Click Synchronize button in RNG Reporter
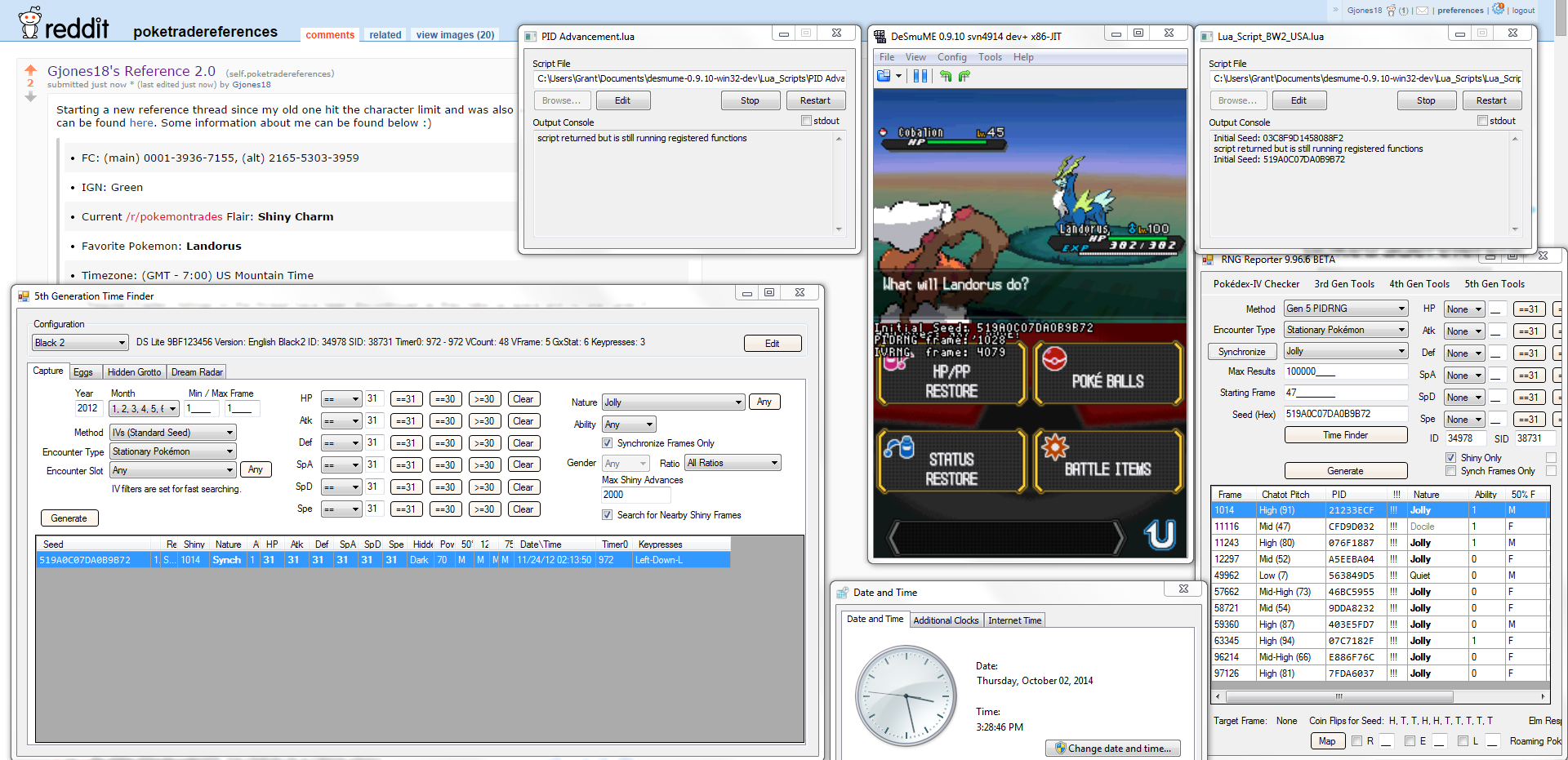This screenshot has height=760, width=1568. tap(1242, 352)
